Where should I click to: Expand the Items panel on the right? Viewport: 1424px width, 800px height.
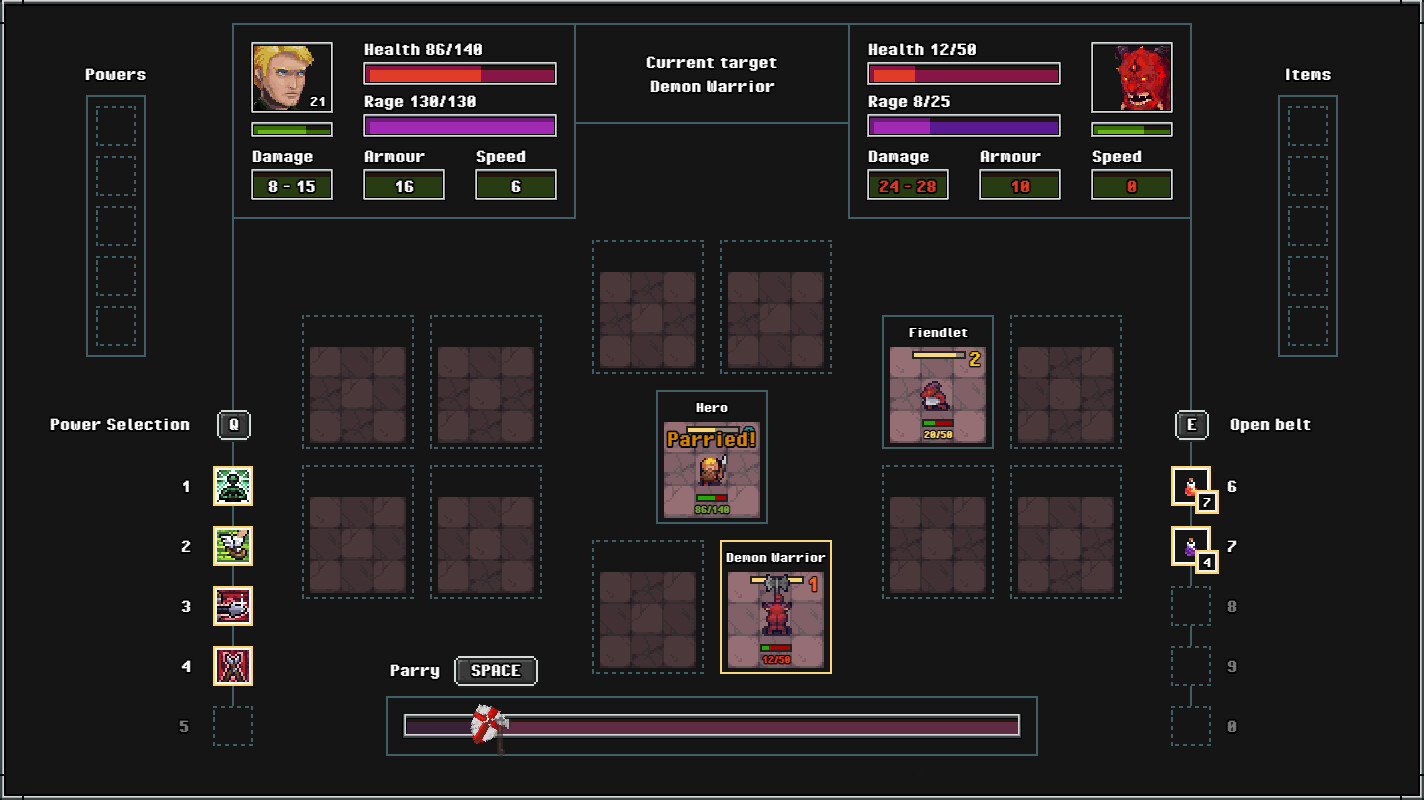point(1308,225)
